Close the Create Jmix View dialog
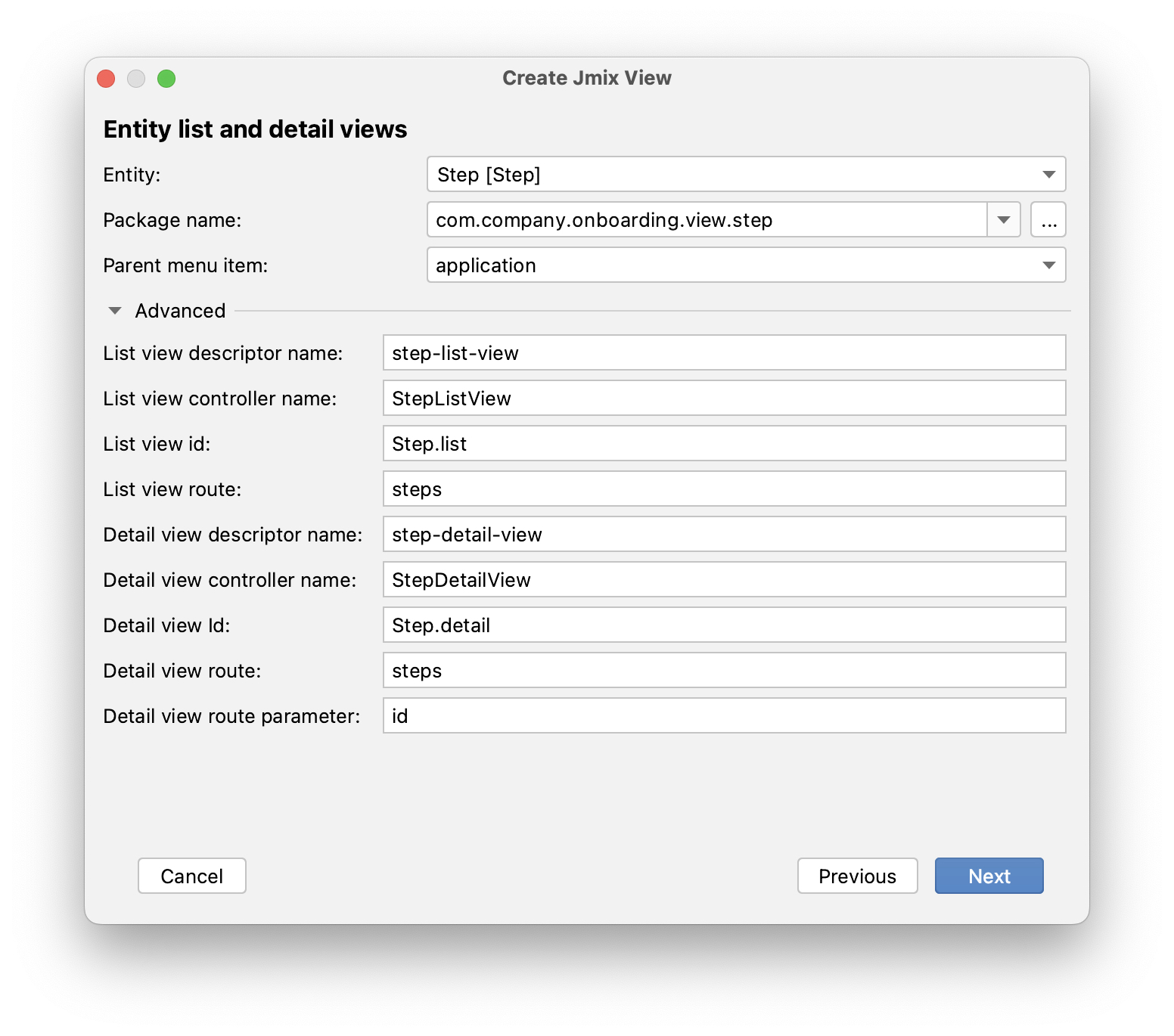The width and height of the screenshot is (1174, 1036). pyautogui.click(x=106, y=79)
